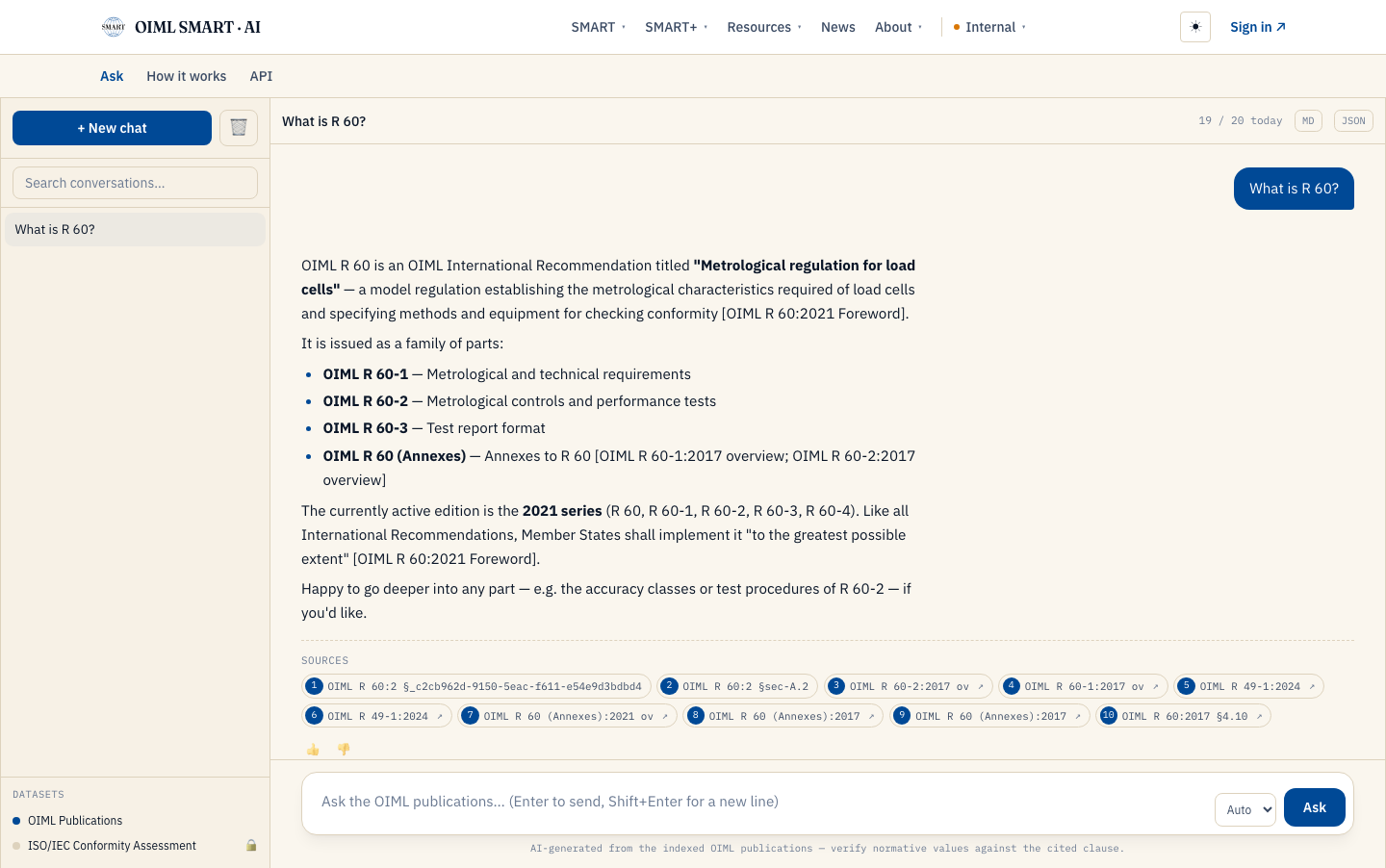Export the conversation as MD
This screenshot has width=1386, height=868.
click(1308, 121)
